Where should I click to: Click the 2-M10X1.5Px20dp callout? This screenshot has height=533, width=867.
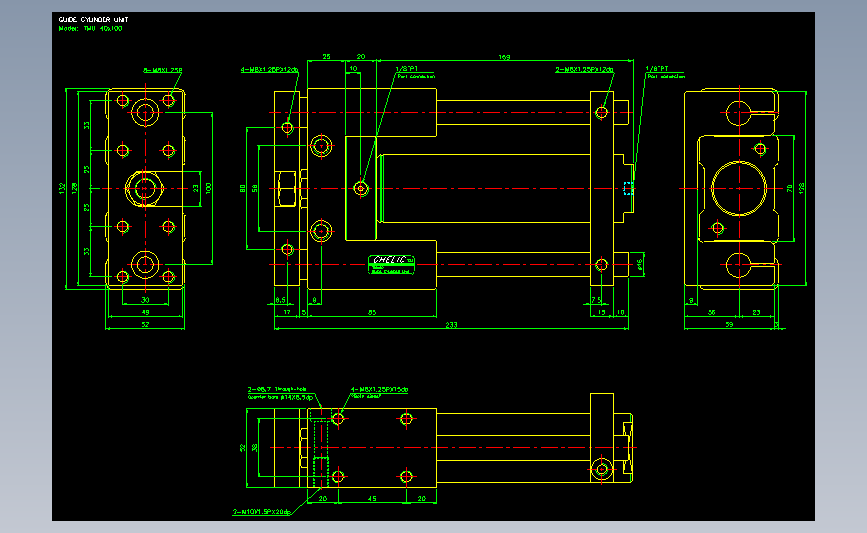click(261, 511)
